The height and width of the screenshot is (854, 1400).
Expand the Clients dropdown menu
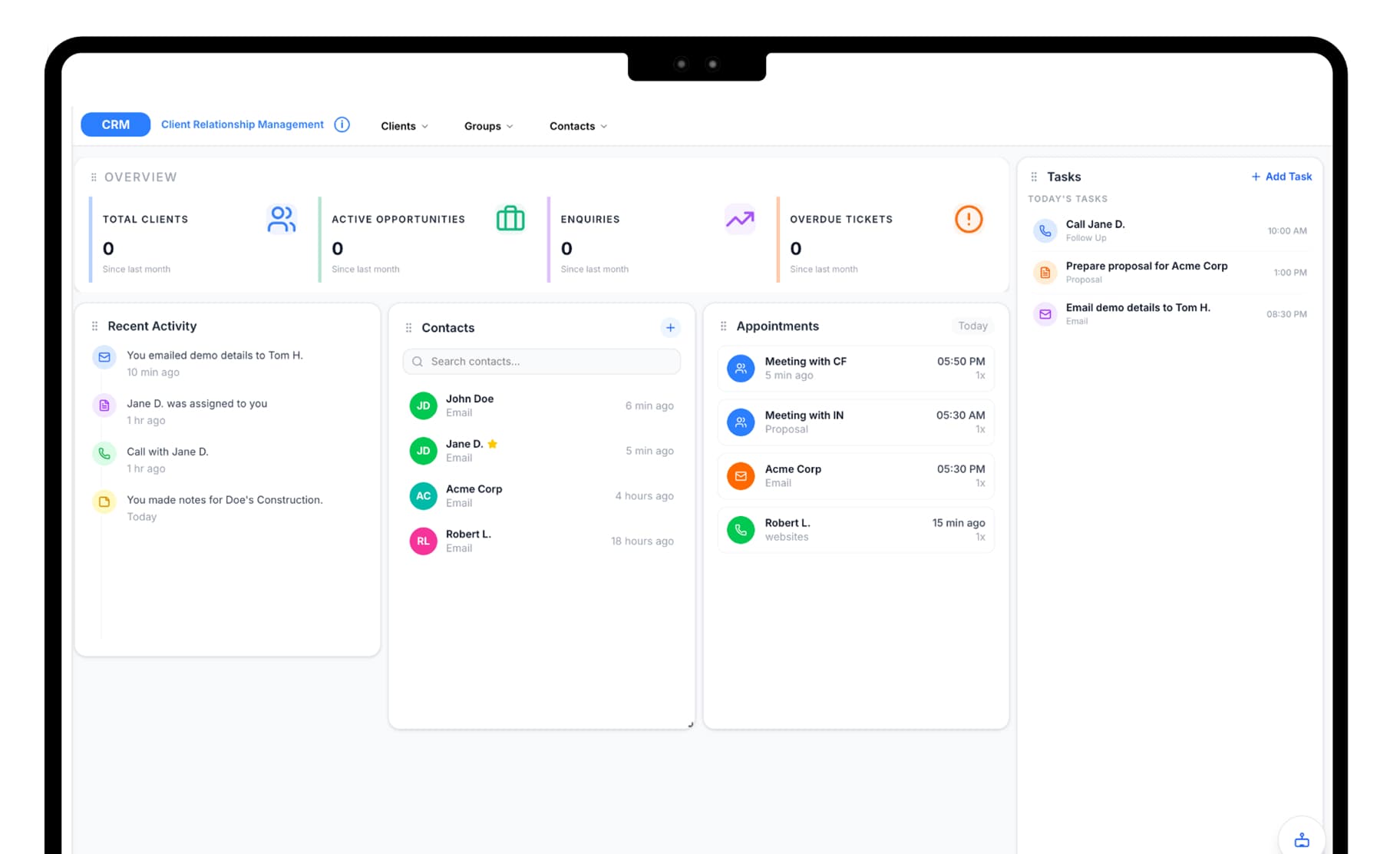404,126
